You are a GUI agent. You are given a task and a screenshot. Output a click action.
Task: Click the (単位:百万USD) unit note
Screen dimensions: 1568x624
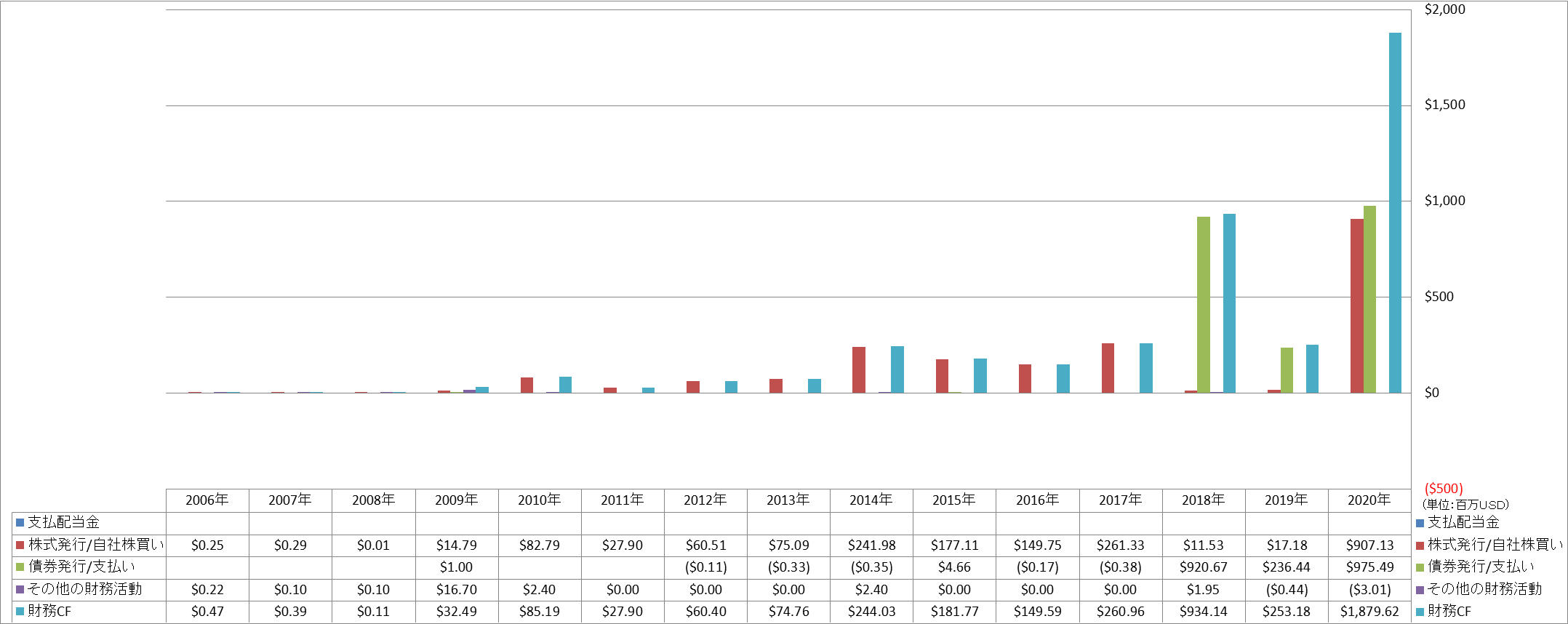1465,505
